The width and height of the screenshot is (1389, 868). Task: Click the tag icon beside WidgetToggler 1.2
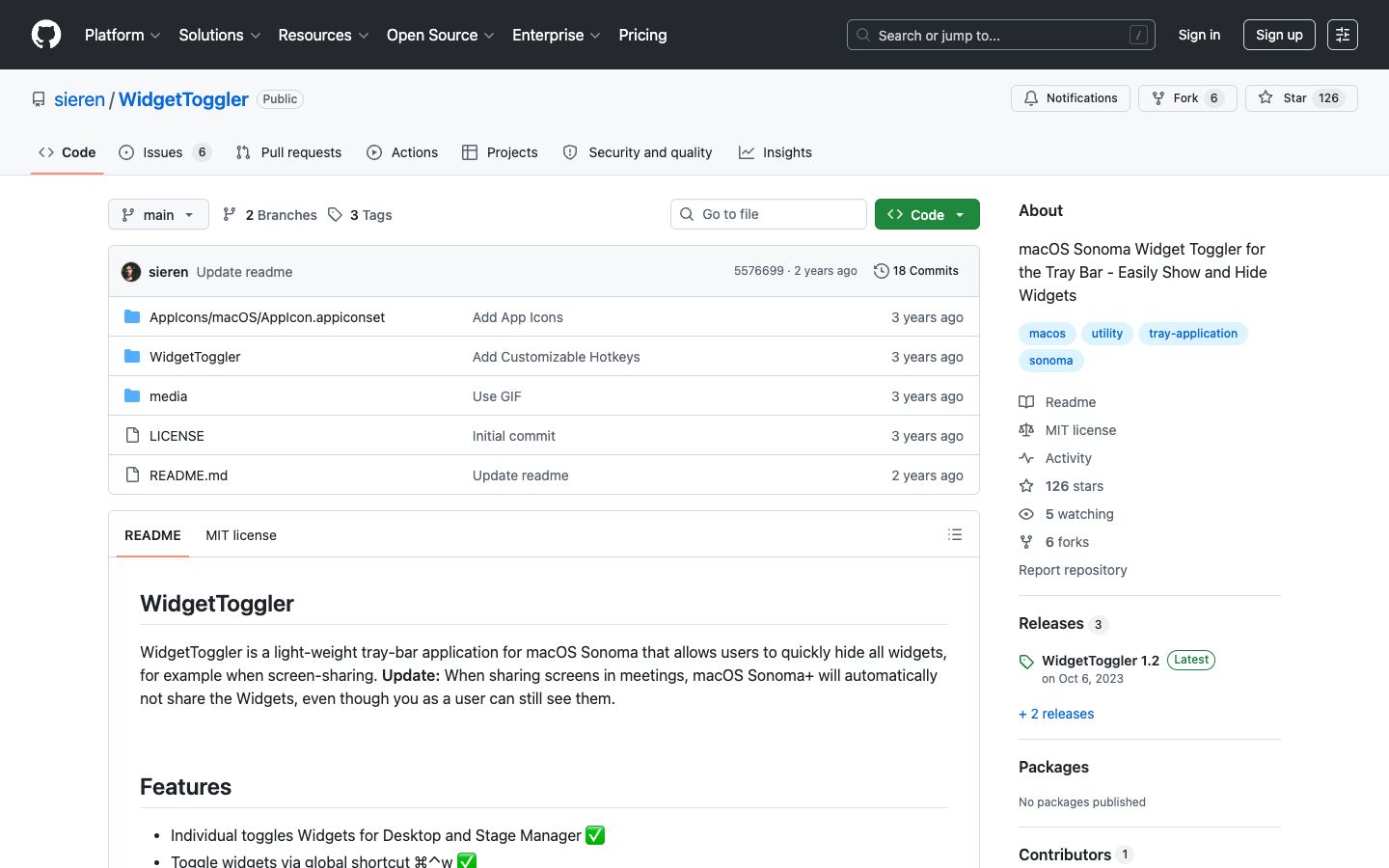point(1026,662)
